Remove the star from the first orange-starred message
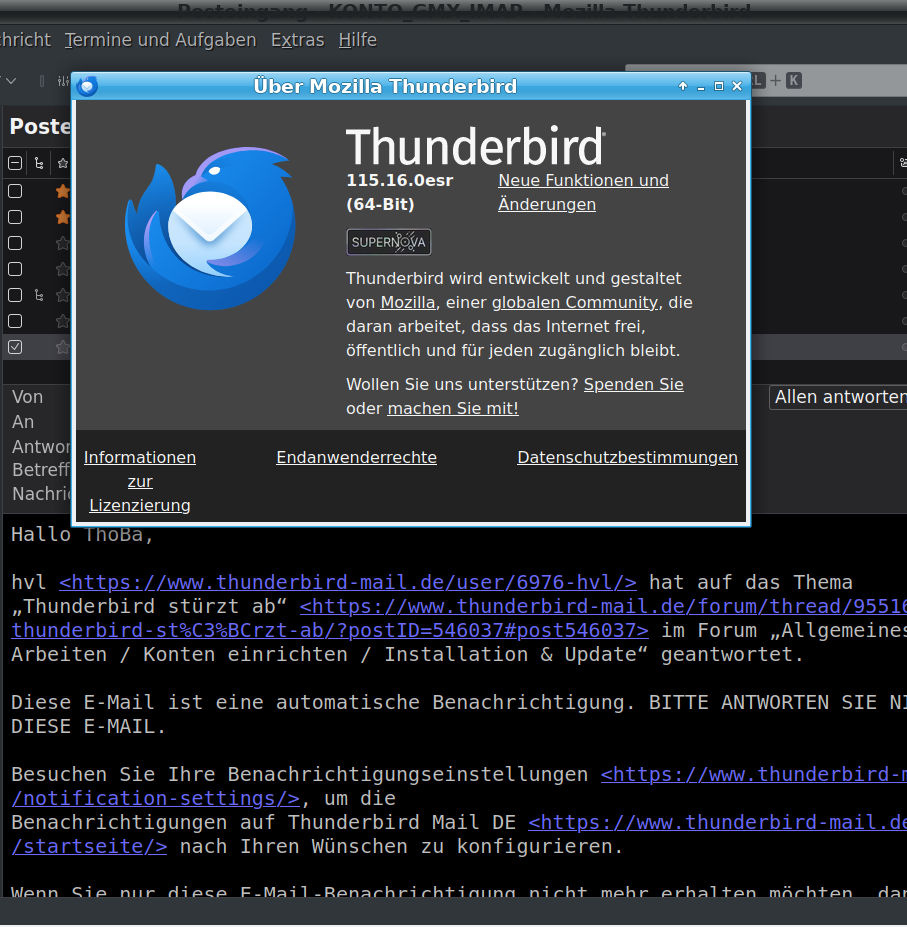This screenshot has width=907, height=927. coord(63,191)
